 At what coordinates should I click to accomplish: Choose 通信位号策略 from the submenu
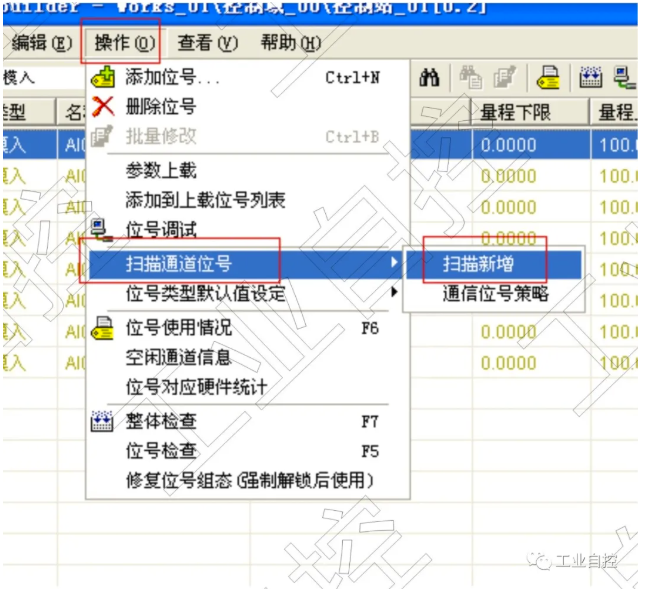[495, 294]
